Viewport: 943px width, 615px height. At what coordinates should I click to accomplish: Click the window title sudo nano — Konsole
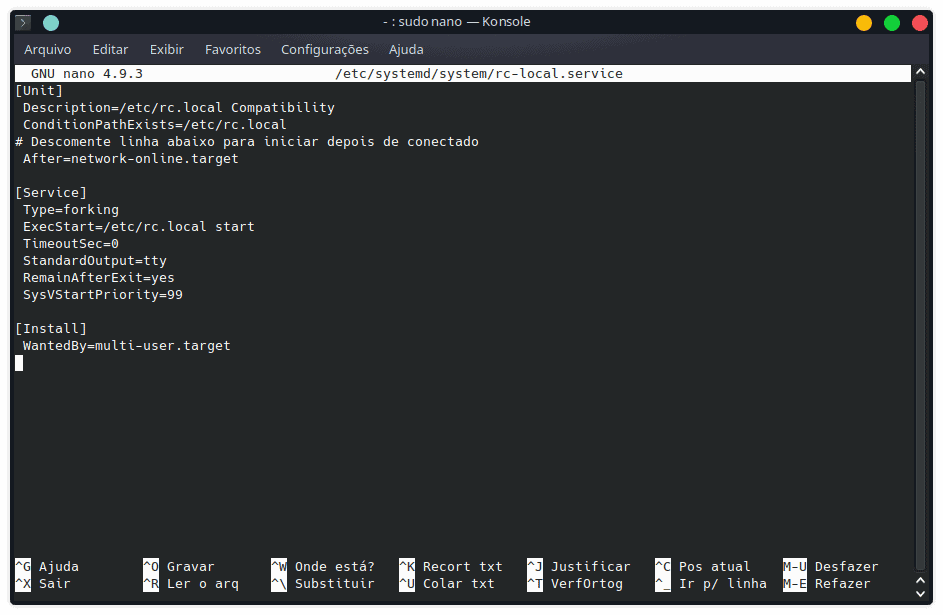457,22
